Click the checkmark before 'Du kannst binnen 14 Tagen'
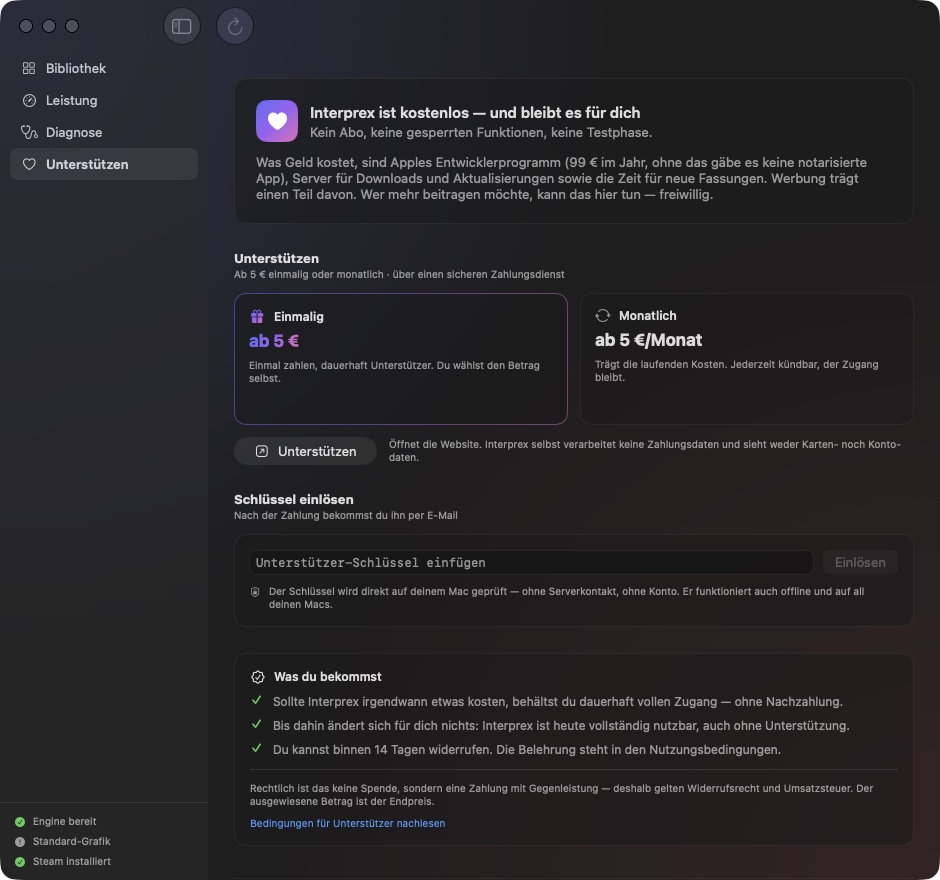 [x=257, y=748]
